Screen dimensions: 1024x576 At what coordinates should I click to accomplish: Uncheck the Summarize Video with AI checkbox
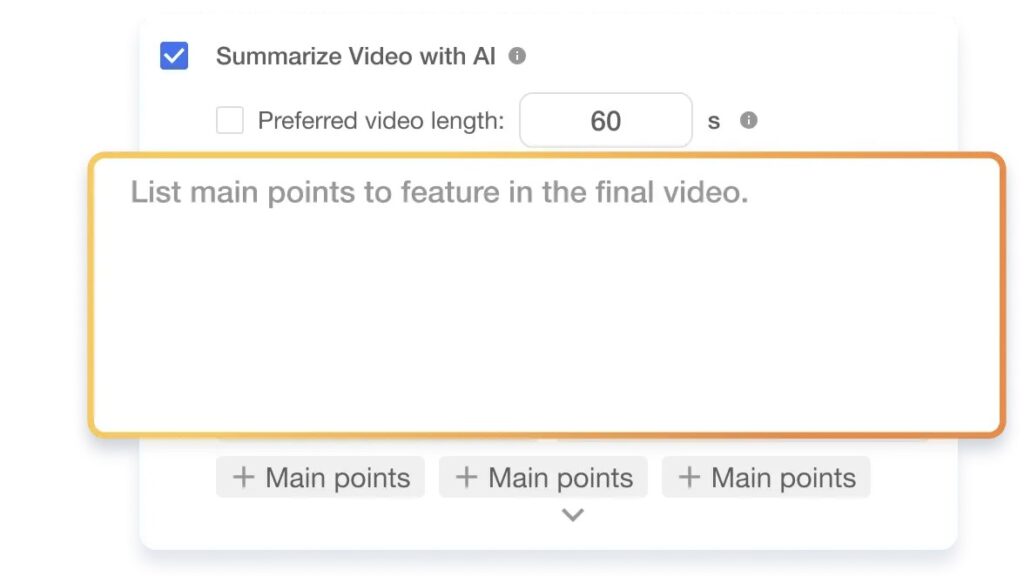172,56
